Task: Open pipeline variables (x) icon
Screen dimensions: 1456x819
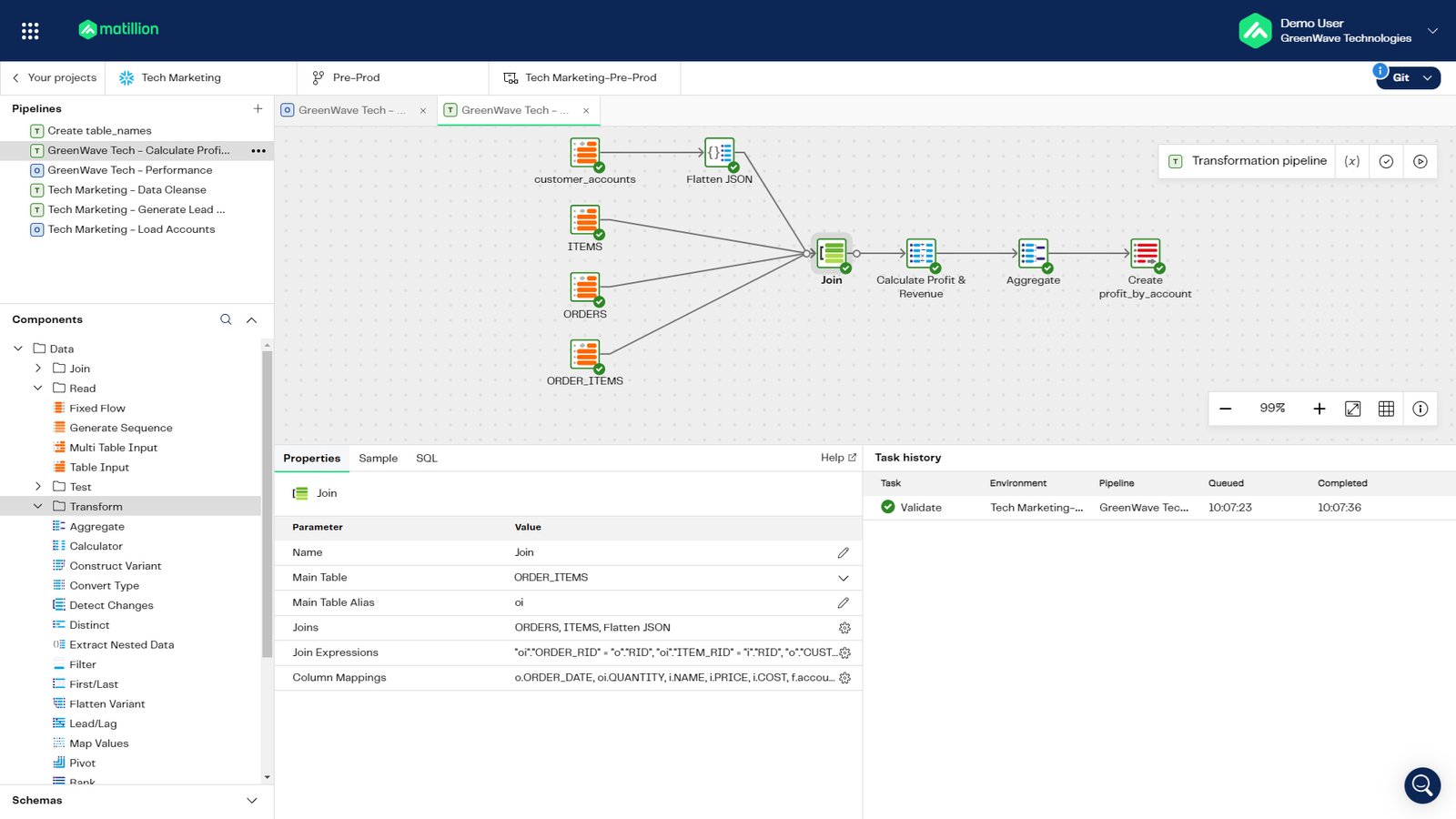Action: pyautogui.click(x=1352, y=161)
